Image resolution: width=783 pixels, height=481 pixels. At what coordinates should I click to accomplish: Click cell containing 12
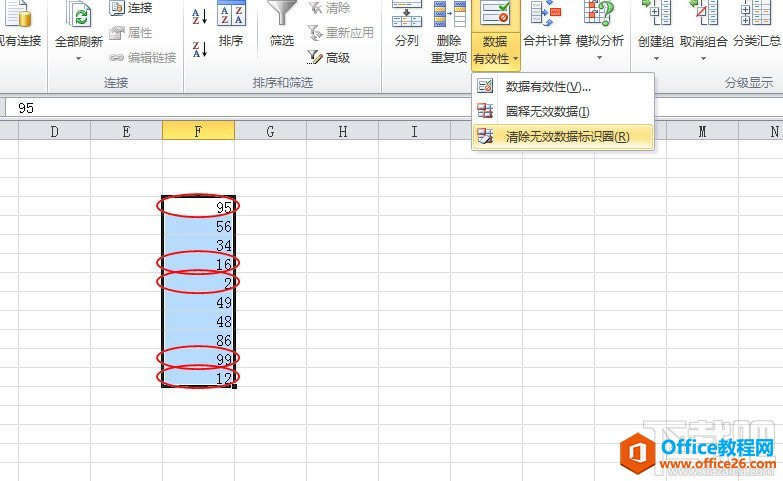[198, 378]
